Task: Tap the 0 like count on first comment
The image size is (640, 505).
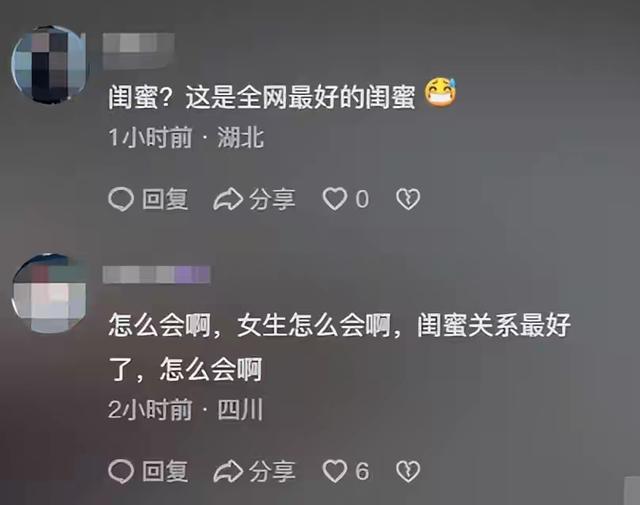Action: click(x=362, y=199)
